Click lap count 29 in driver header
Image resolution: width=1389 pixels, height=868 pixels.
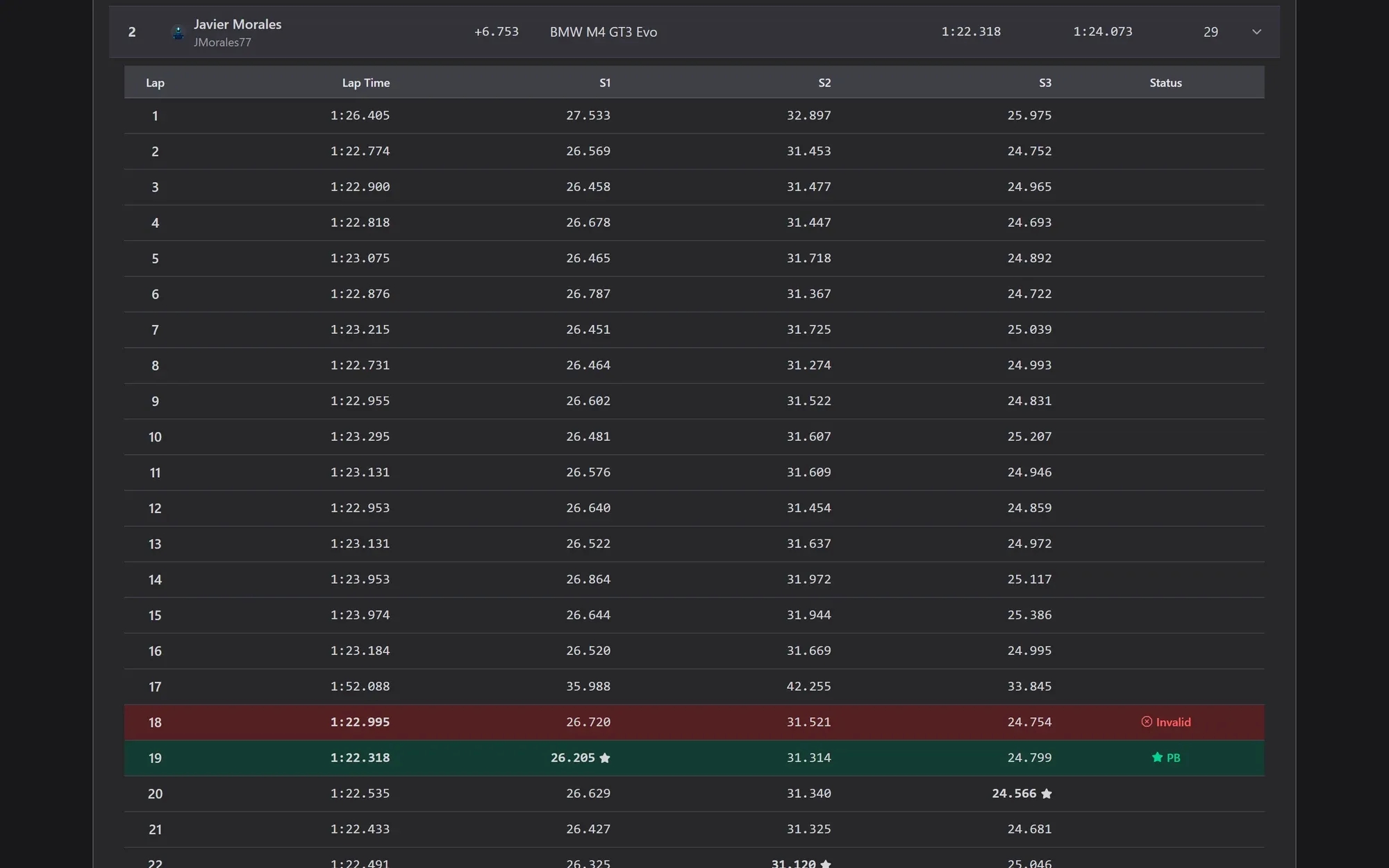[x=1211, y=32]
